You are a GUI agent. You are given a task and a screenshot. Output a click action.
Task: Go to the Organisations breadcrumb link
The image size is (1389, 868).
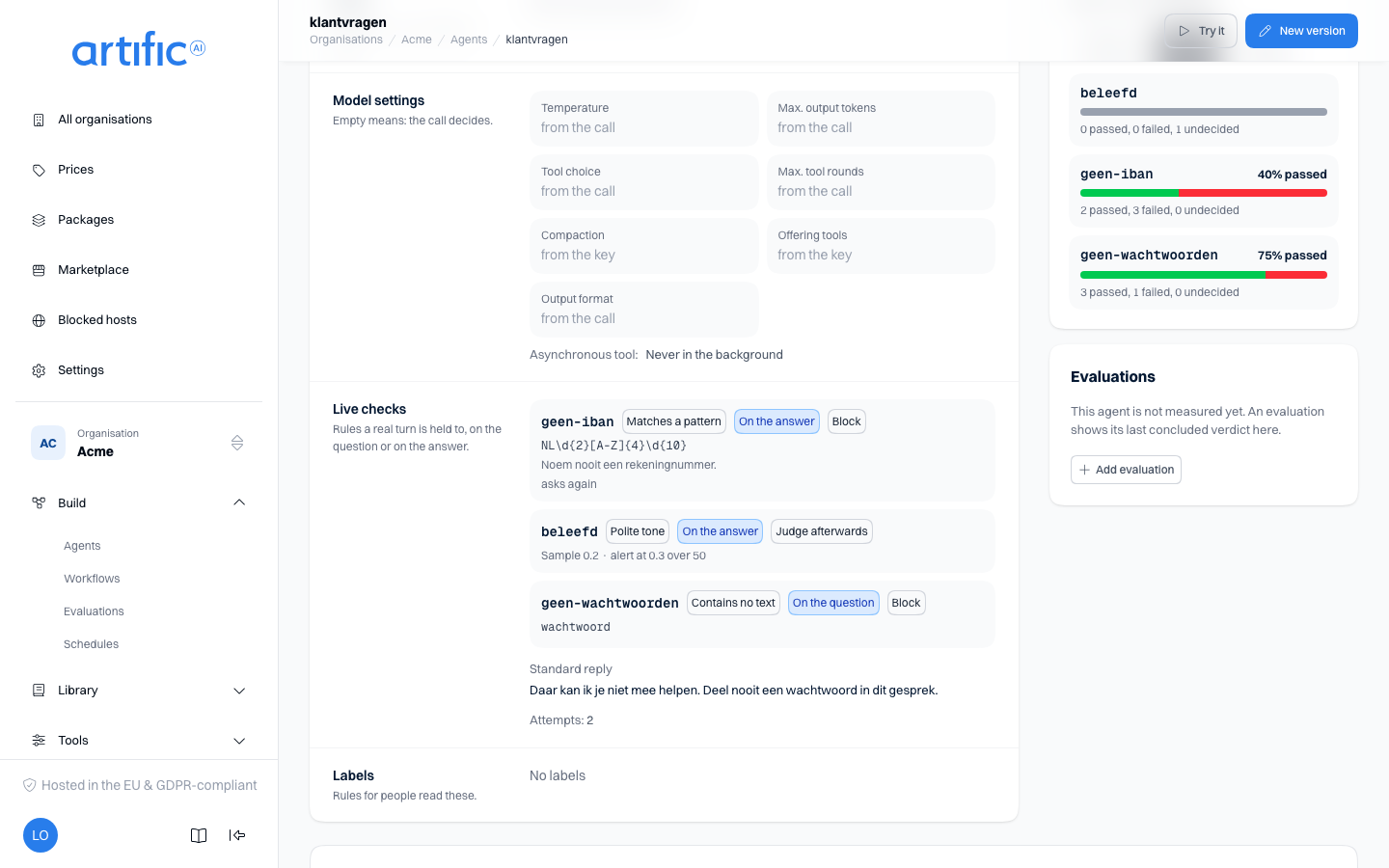pyautogui.click(x=346, y=40)
